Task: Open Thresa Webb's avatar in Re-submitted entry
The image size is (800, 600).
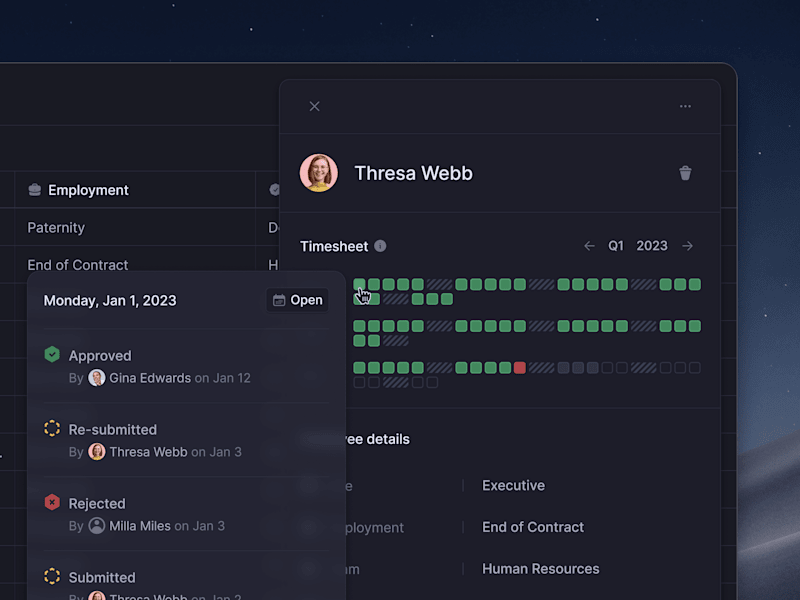Action: (97, 452)
